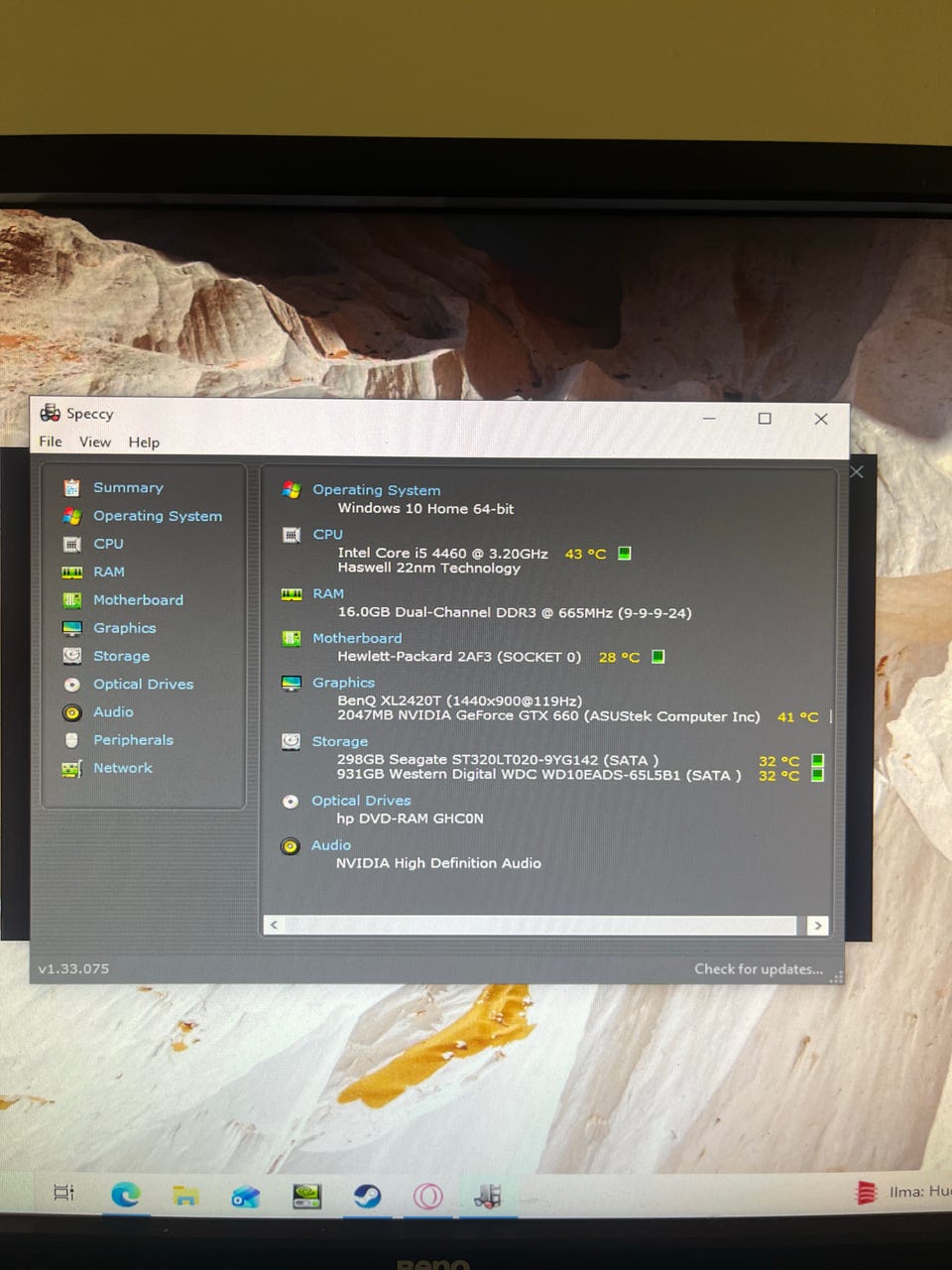Image resolution: width=952 pixels, height=1270 pixels.
Task: Click the CPU temperature green status indicator
Action: click(625, 554)
